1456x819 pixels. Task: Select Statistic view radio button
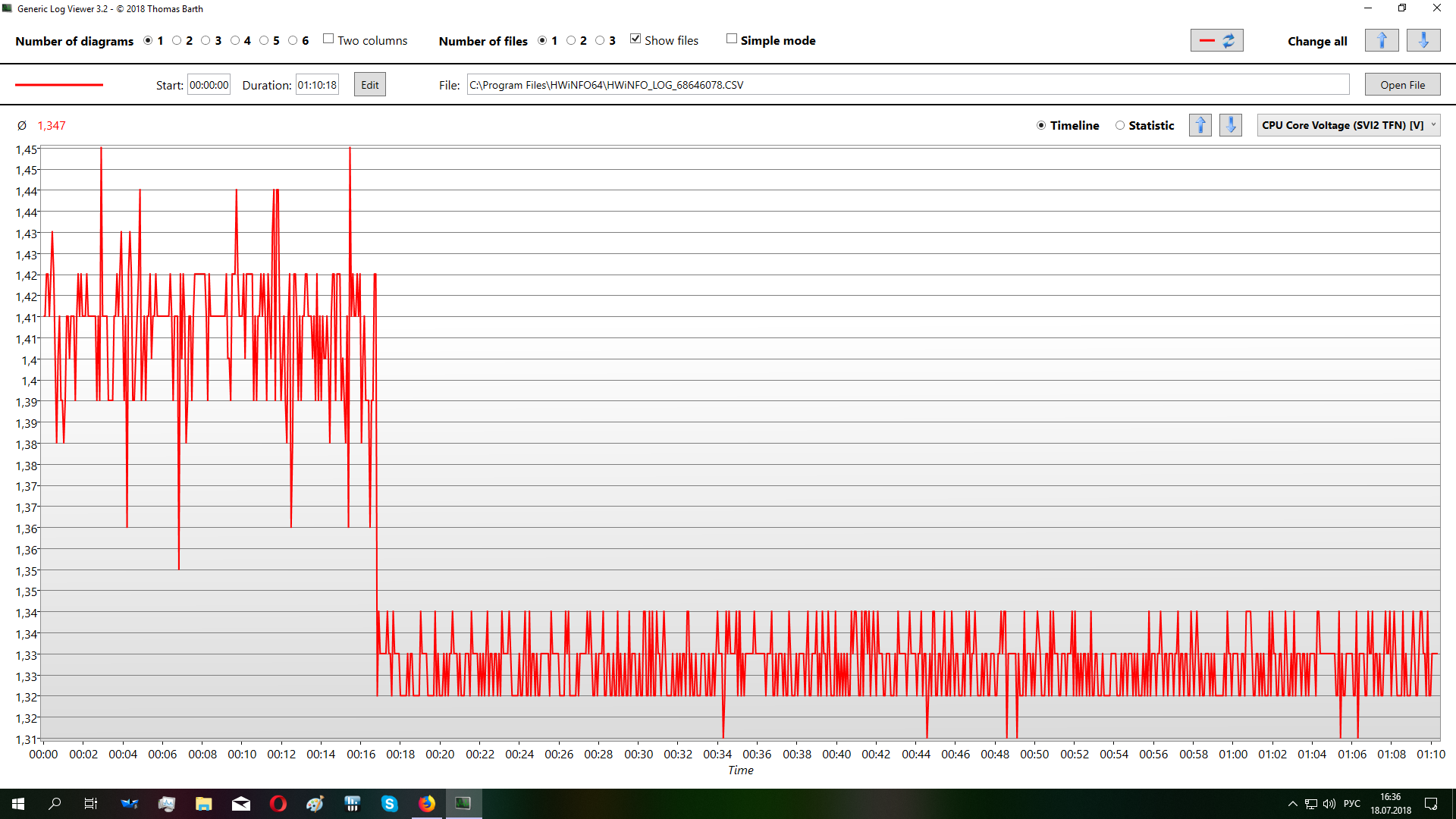1120,126
